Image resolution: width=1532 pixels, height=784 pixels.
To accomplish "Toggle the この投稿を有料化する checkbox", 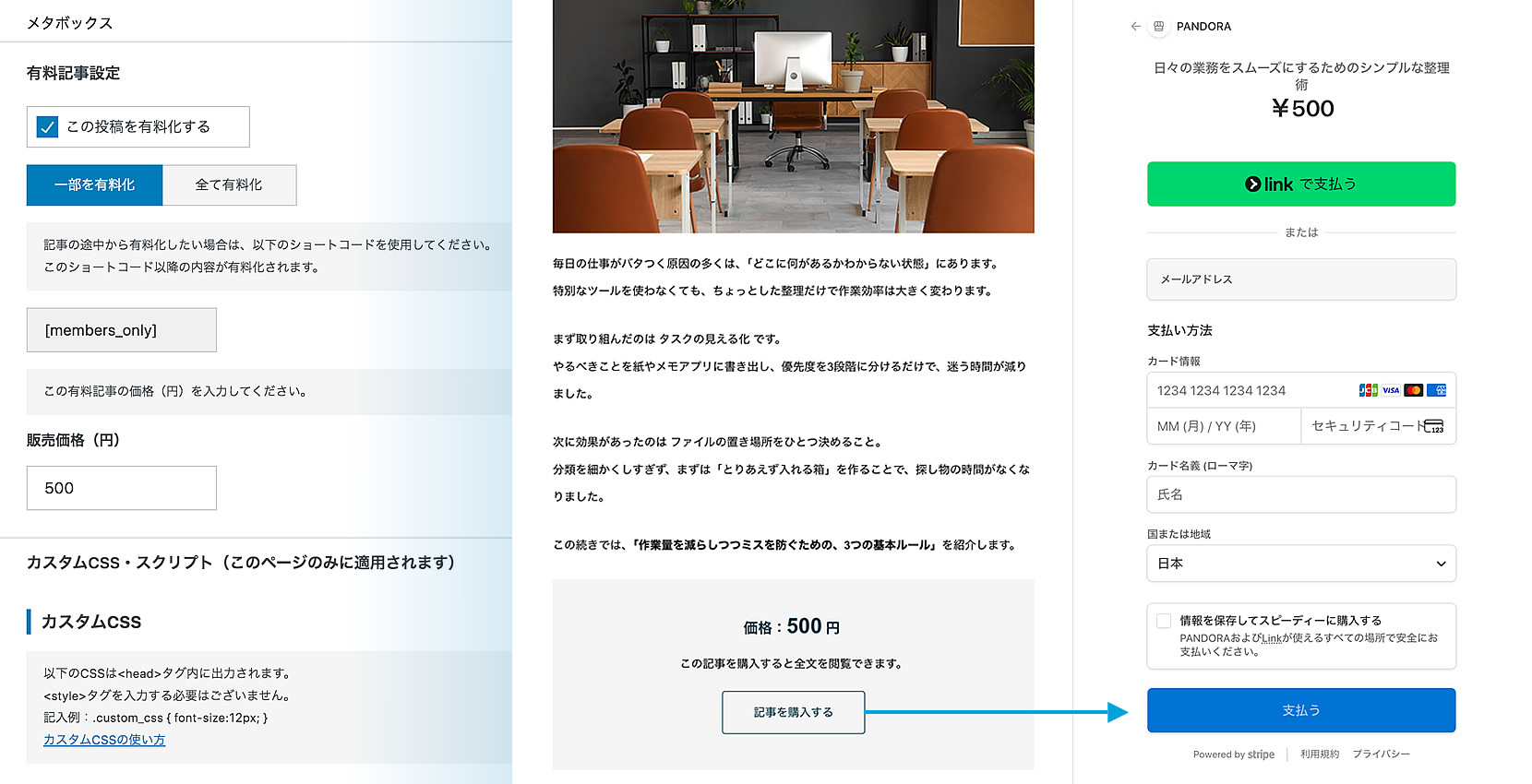I will [47, 126].
